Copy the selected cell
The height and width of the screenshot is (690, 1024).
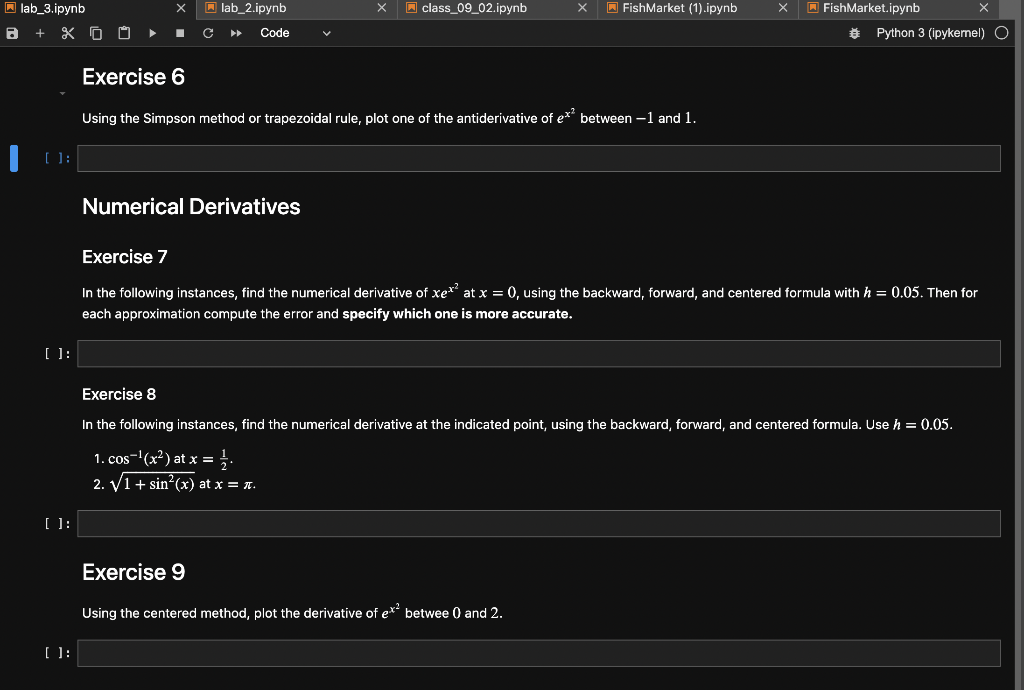coord(96,33)
